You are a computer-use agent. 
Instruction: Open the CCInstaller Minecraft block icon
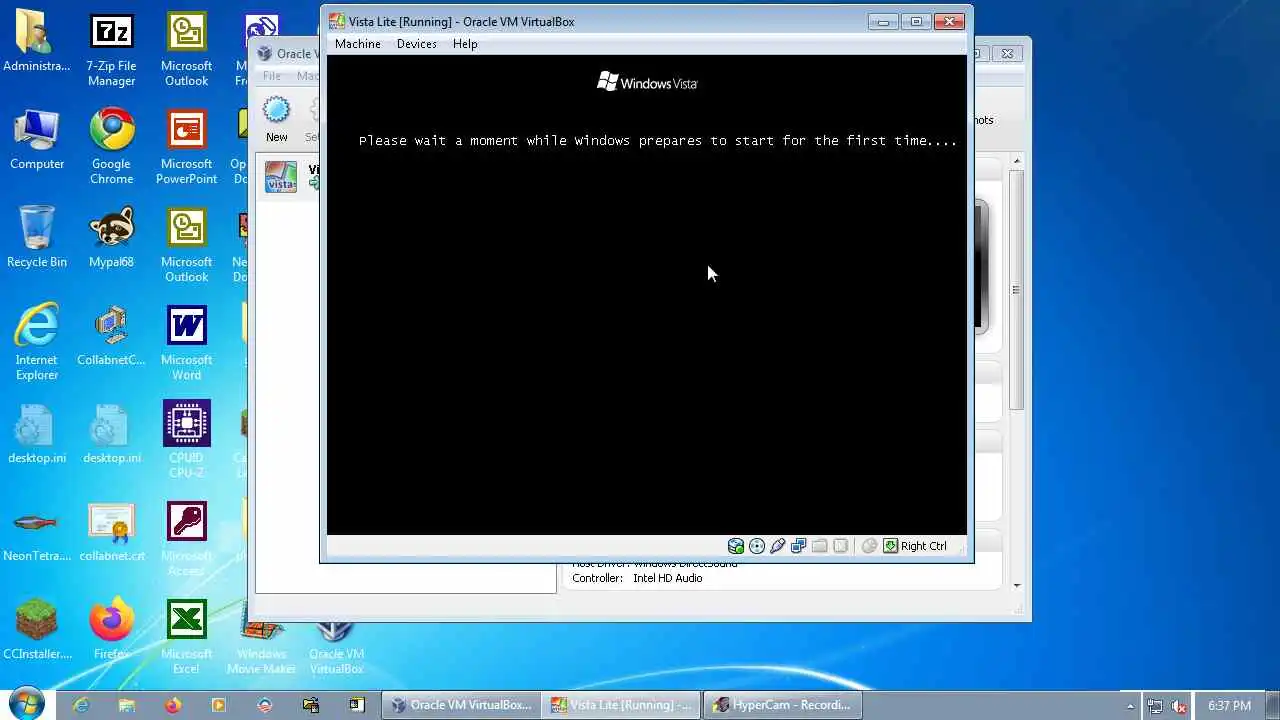point(37,629)
